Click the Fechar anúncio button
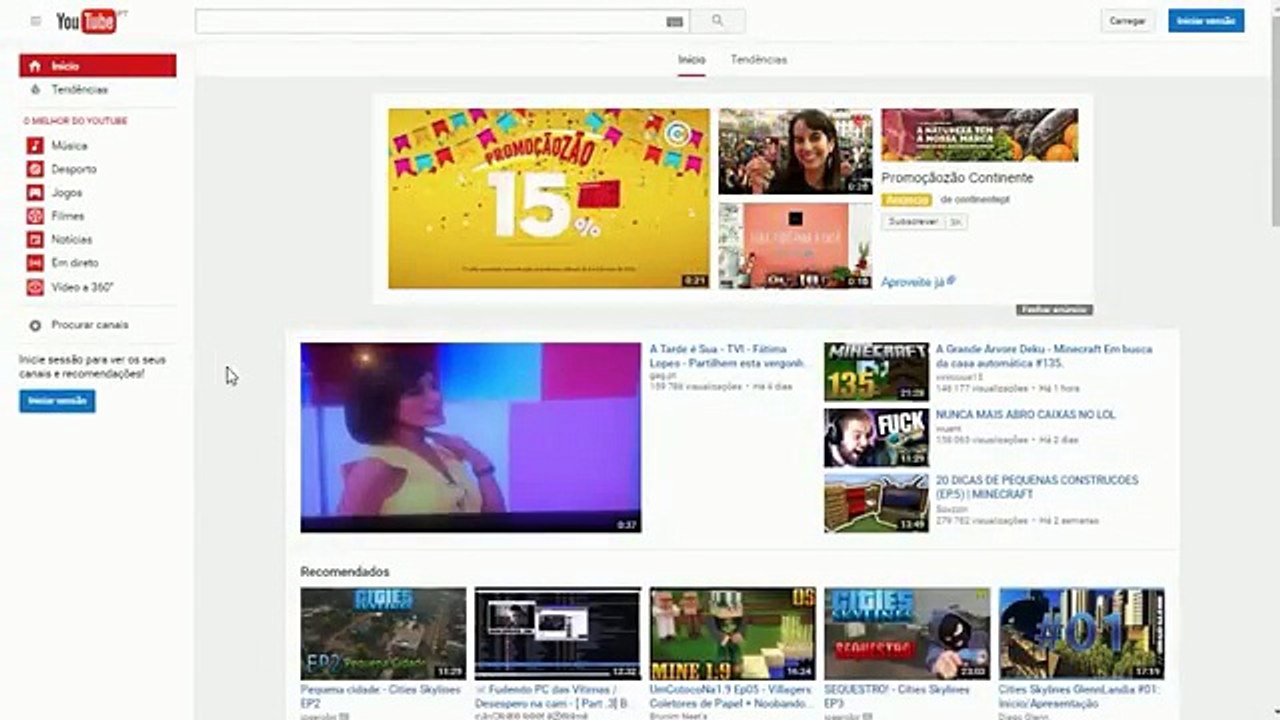This screenshot has height=720, width=1280. (1054, 310)
